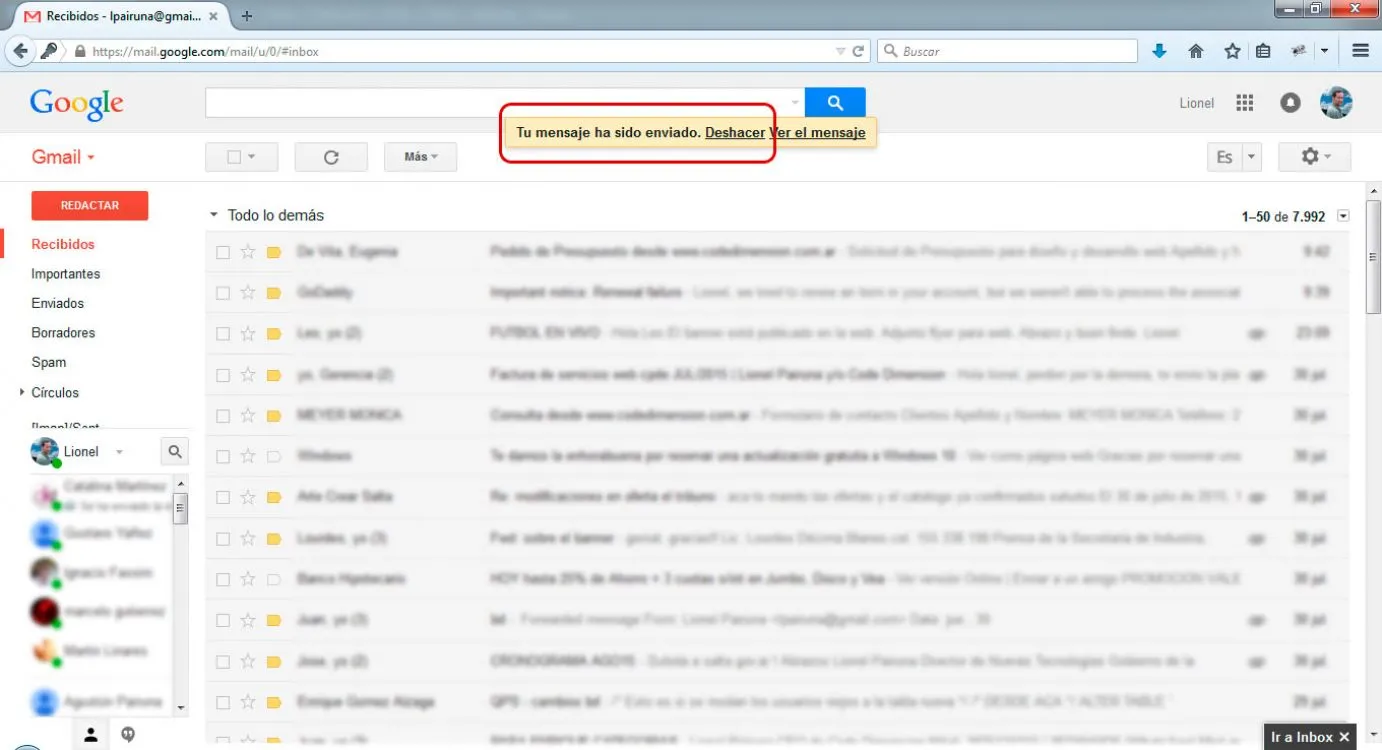Open the account profile picture menu
1382x750 pixels.
[1336, 102]
